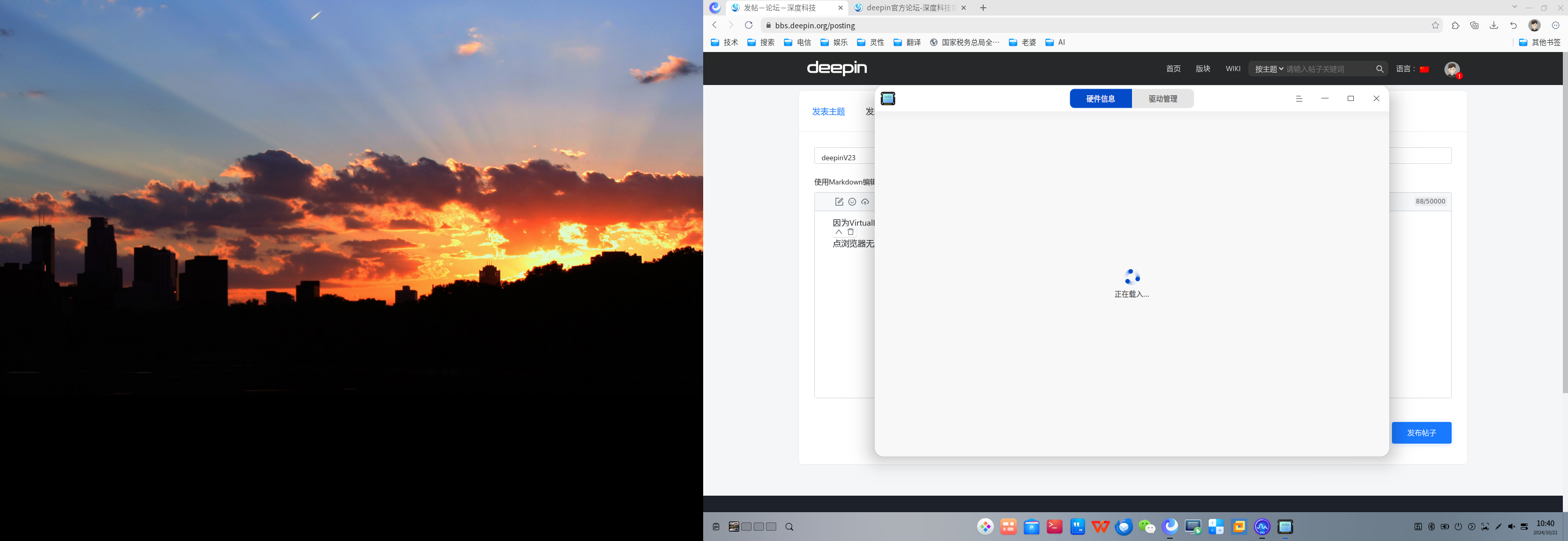
Task: Expand the 其他书签 bookmark folder
Action: coord(1539,43)
